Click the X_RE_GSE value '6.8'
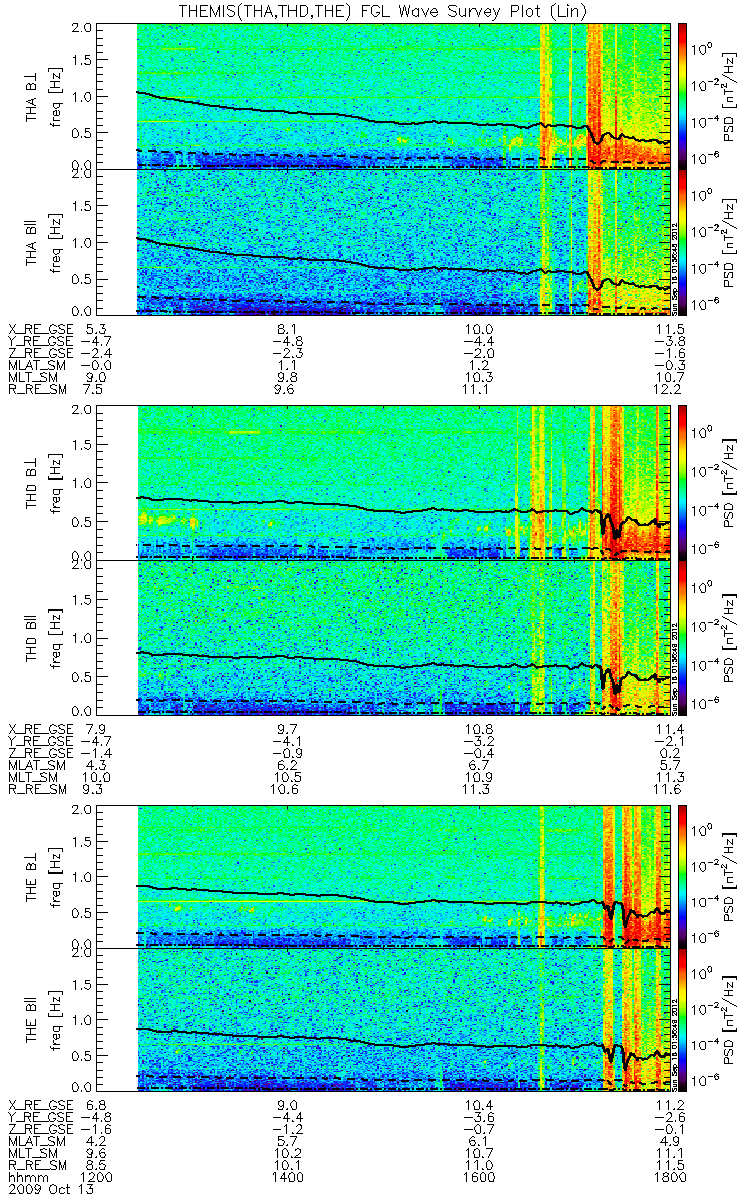Viewport: 750px width, 1200px height. (x=98, y=1106)
